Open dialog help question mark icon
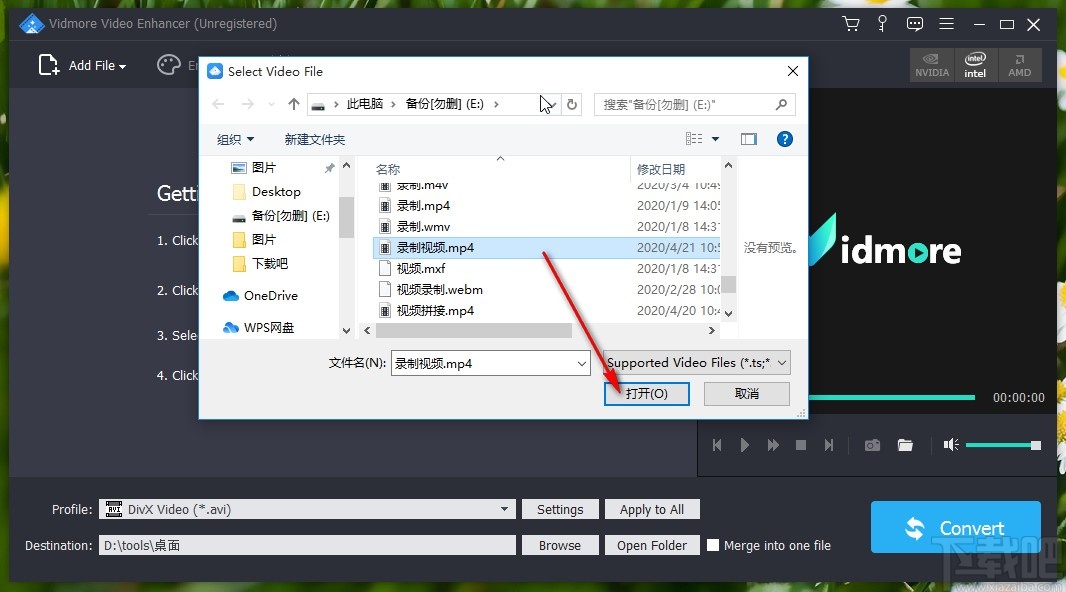1066x592 pixels. coord(785,139)
